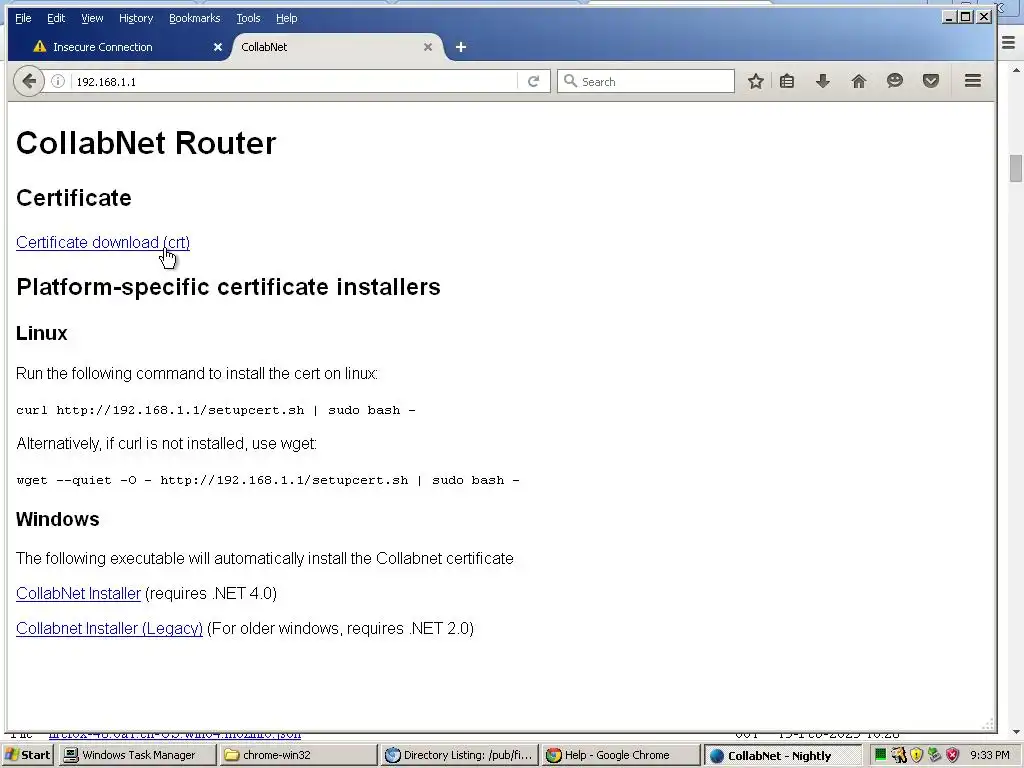Switch to Help - Google Chrome in taskbar
The height and width of the screenshot is (768, 1024).
tap(620, 755)
